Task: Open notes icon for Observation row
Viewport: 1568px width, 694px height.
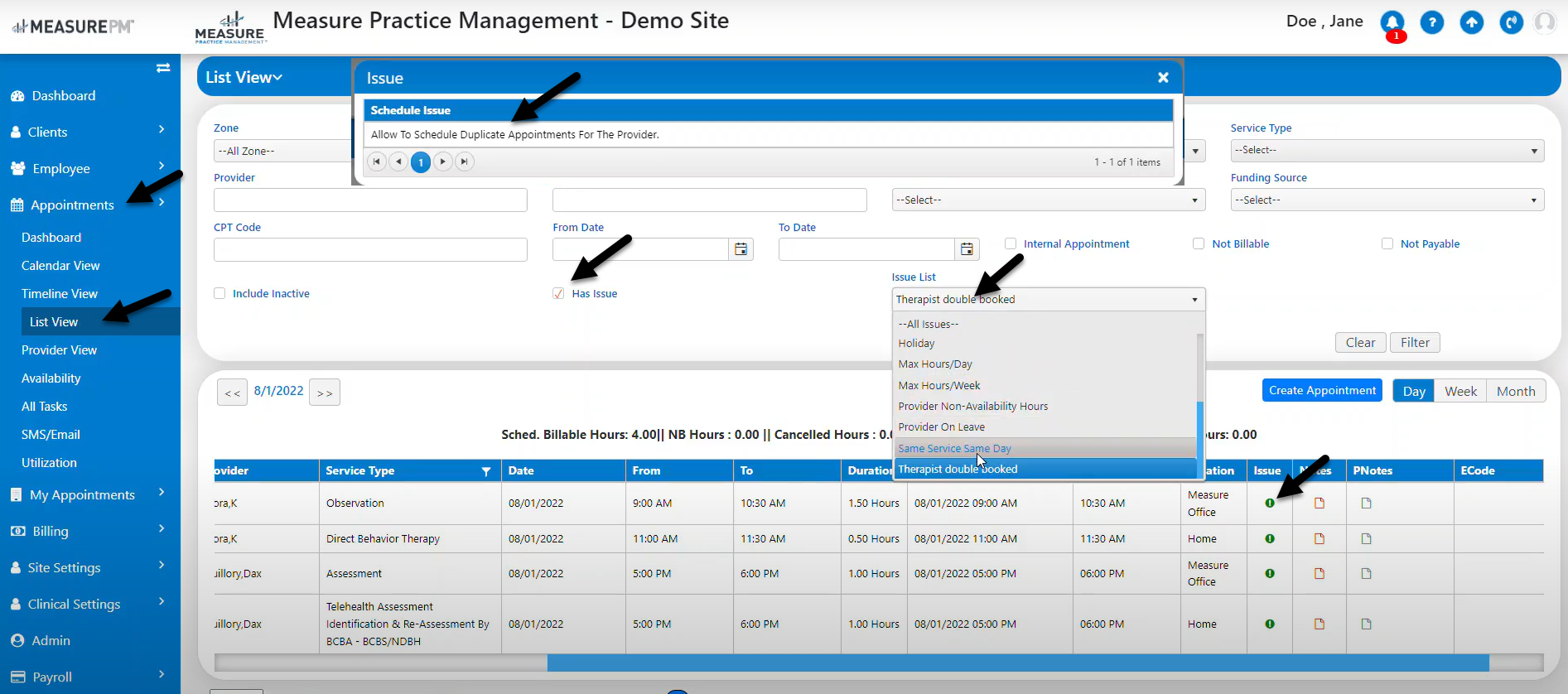Action: click(x=1320, y=504)
